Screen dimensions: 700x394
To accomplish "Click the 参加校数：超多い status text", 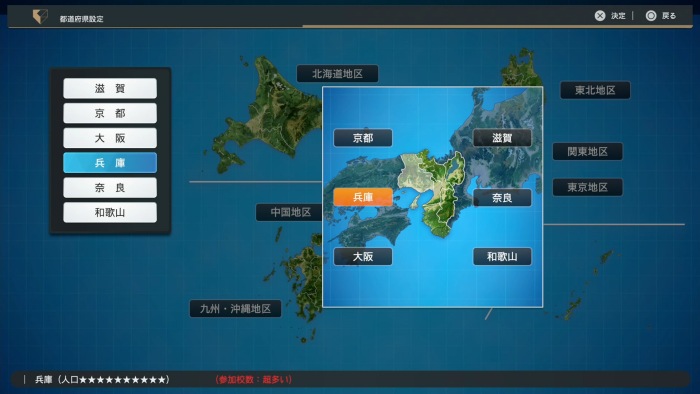I will pos(253,380).
